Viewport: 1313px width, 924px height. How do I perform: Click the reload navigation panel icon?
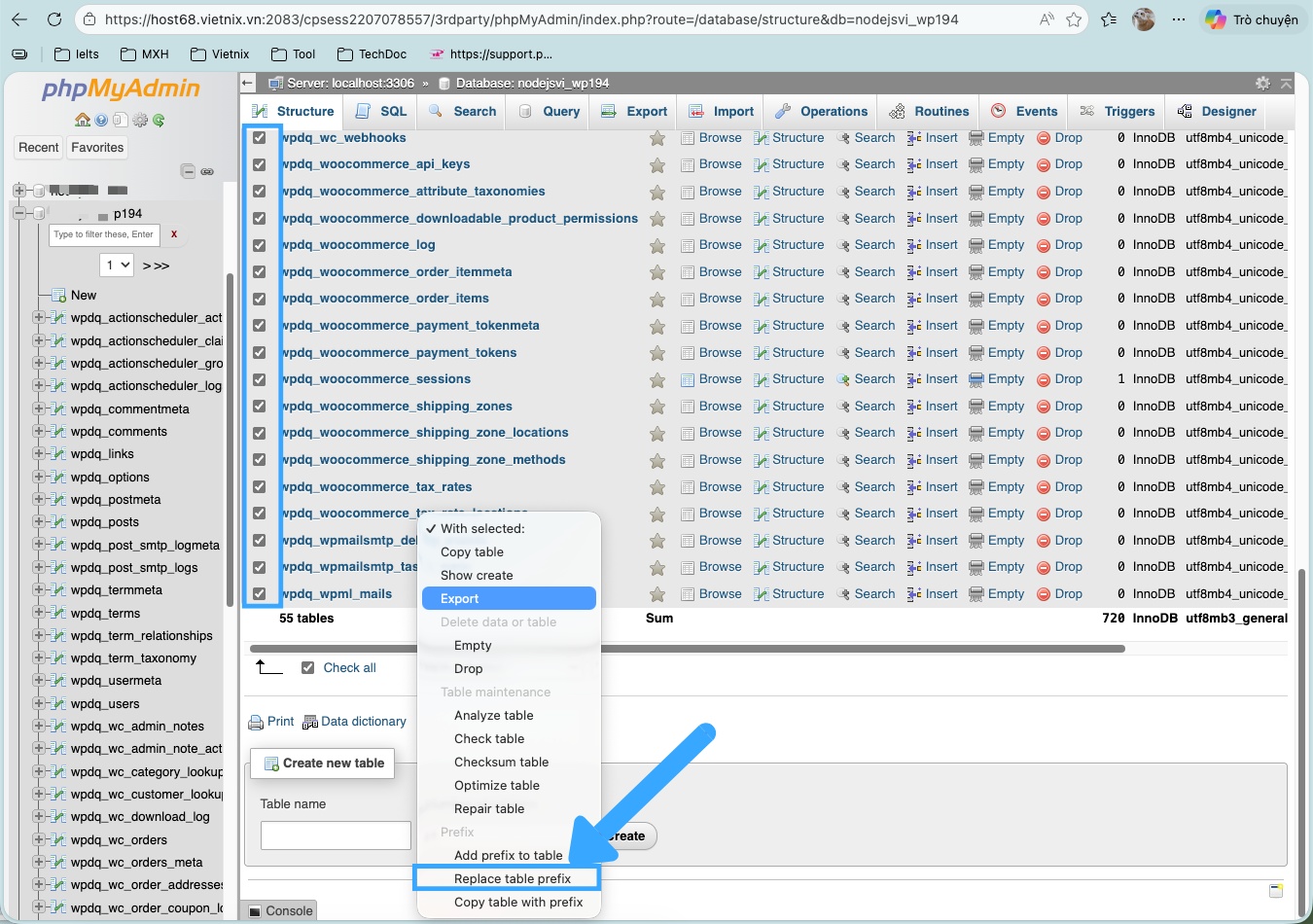click(x=159, y=120)
